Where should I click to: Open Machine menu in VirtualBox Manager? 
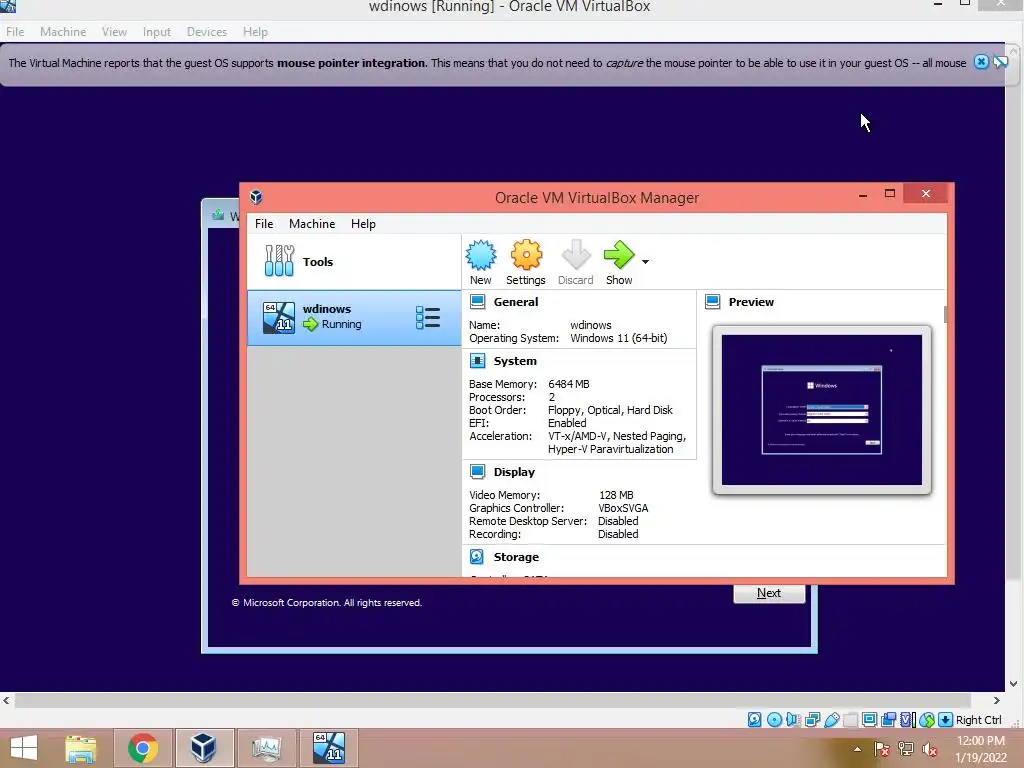coord(312,223)
